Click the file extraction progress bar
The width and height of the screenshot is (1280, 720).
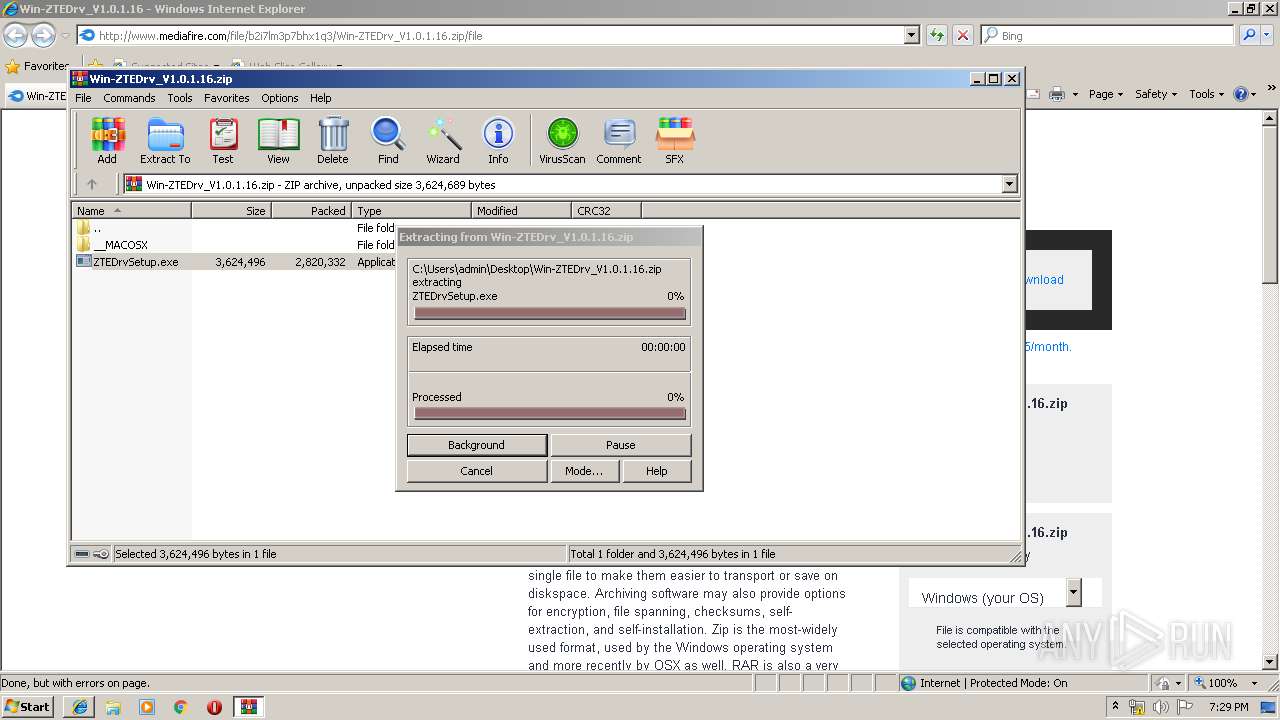(x=550, y=313)
